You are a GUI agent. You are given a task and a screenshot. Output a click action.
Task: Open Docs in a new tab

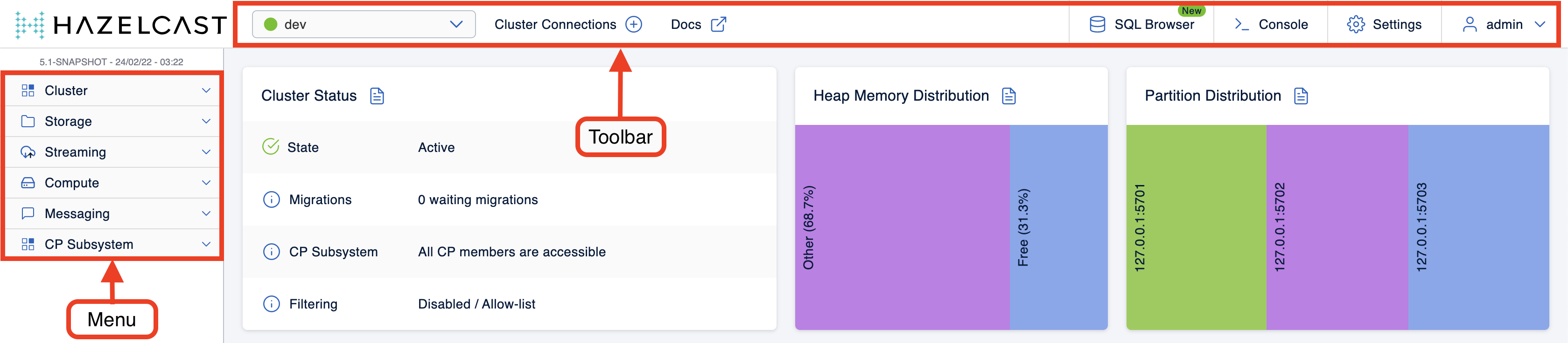(699, 24)
